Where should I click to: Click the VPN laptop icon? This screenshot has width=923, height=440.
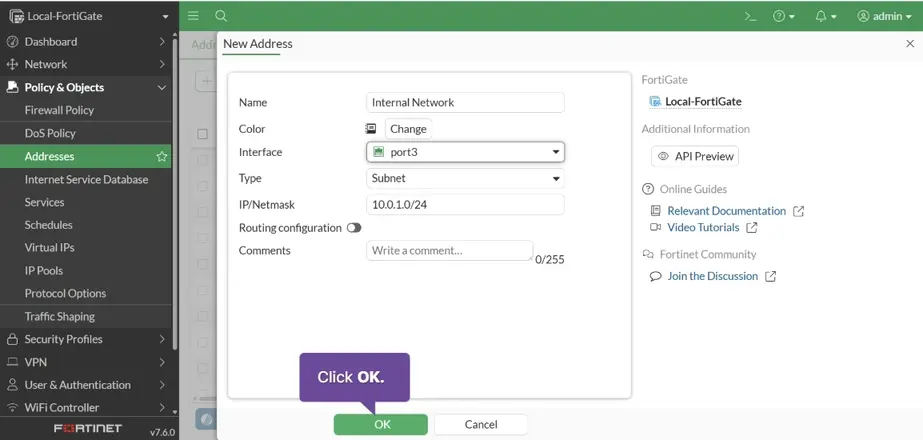[12, 362]
